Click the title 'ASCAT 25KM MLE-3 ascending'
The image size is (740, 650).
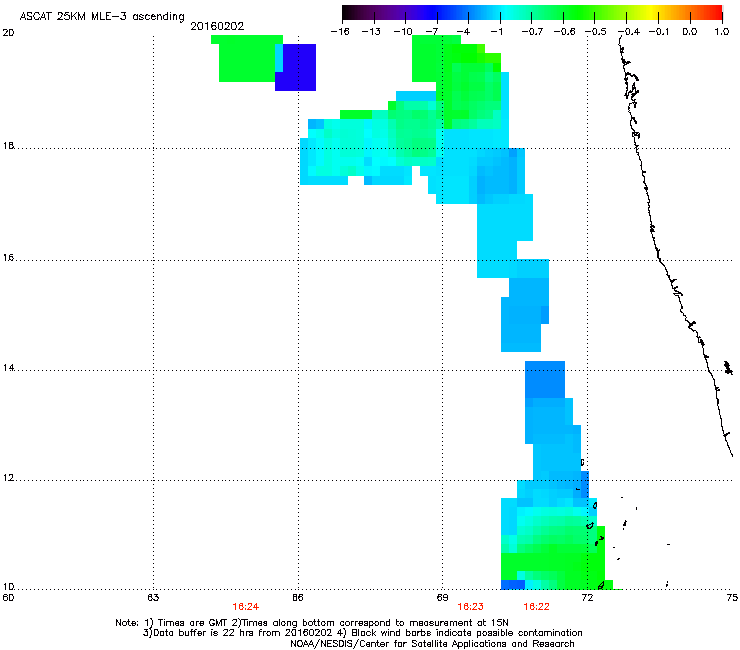click(102, 16)
